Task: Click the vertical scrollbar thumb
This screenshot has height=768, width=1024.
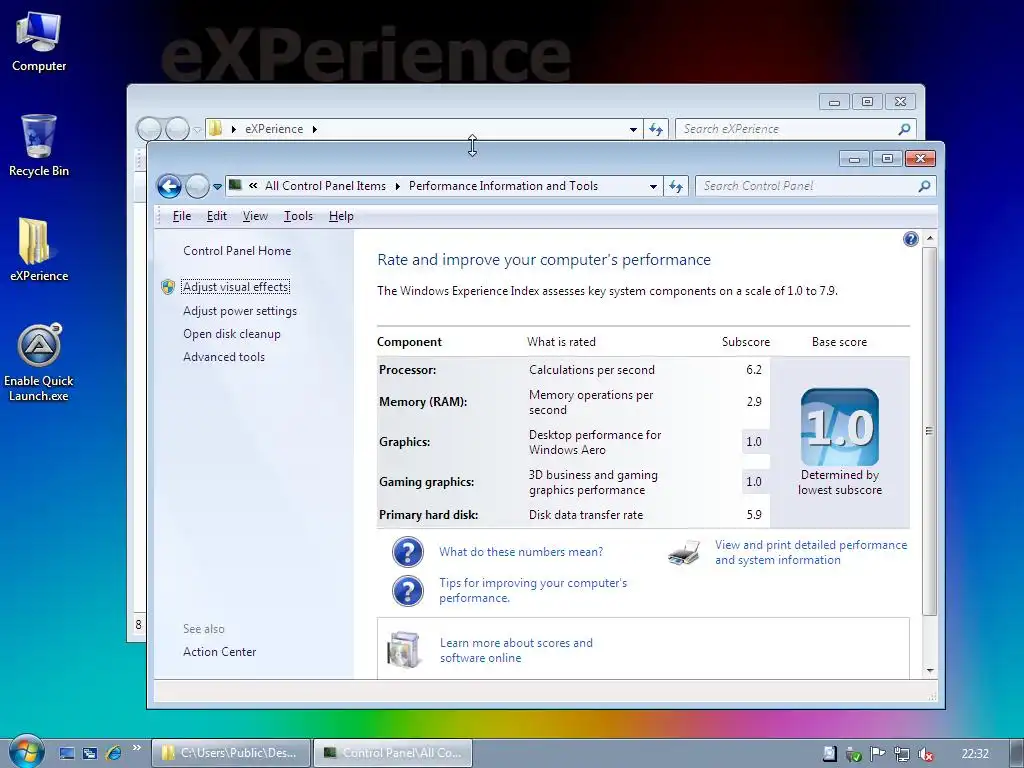Action: 930,431
